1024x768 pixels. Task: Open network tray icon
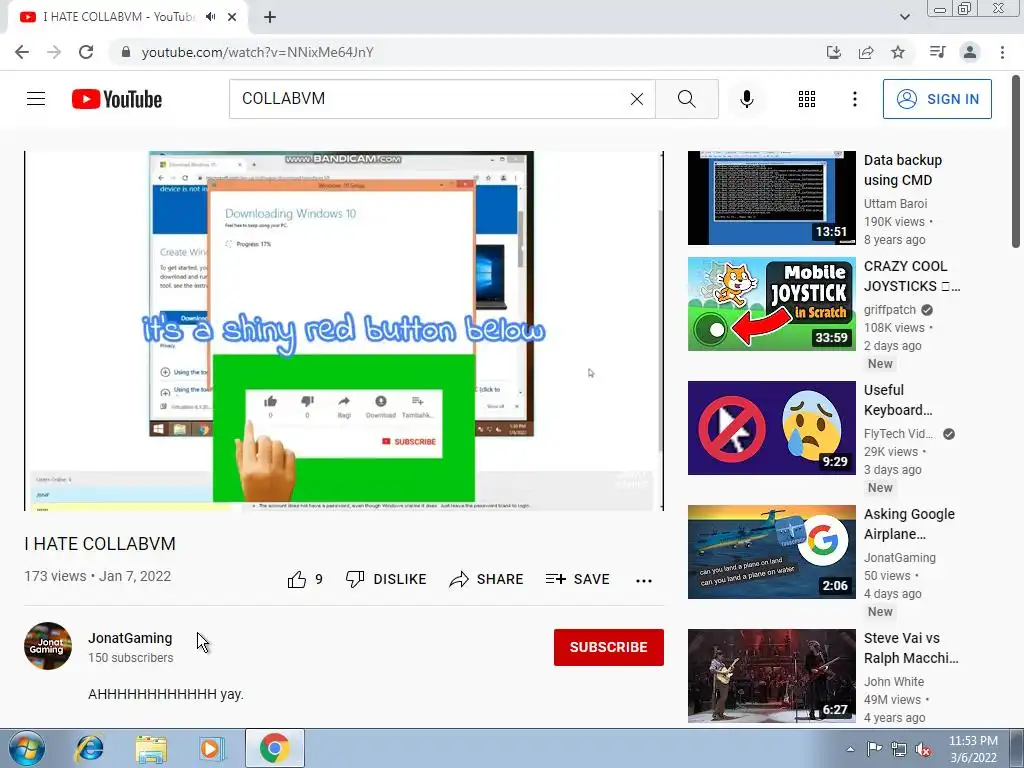pos(899,749)
